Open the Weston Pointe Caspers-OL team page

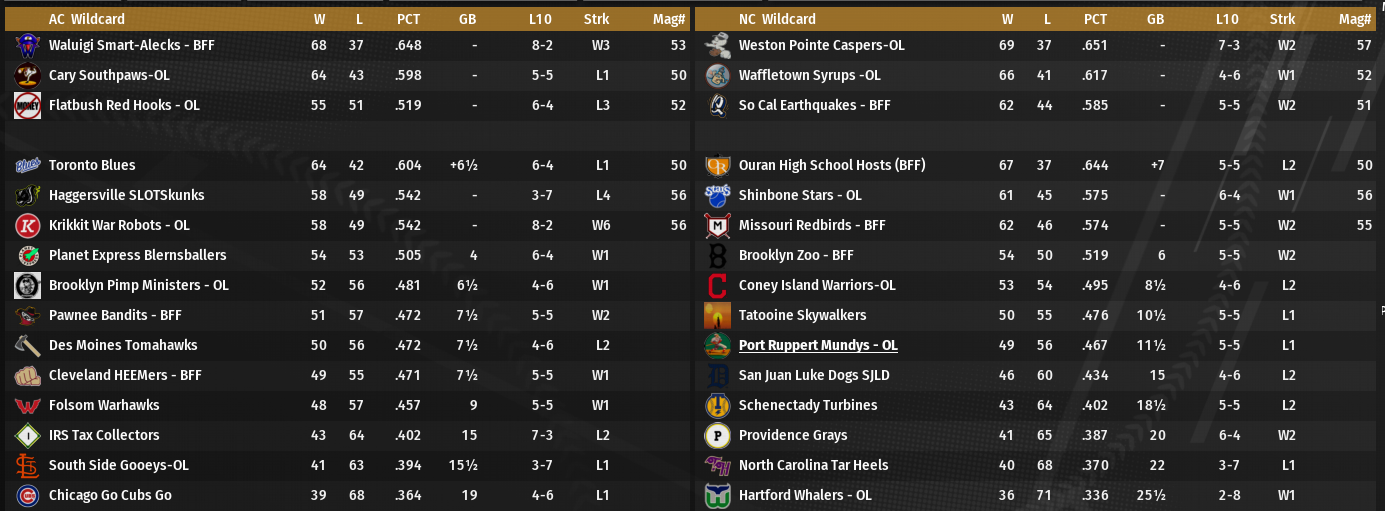821,45
